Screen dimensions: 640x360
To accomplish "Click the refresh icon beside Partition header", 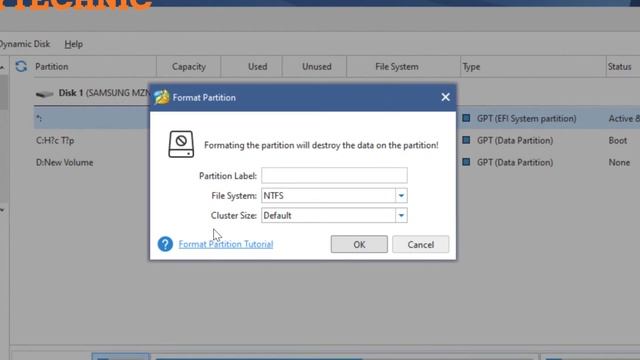I will pos(21,66).
